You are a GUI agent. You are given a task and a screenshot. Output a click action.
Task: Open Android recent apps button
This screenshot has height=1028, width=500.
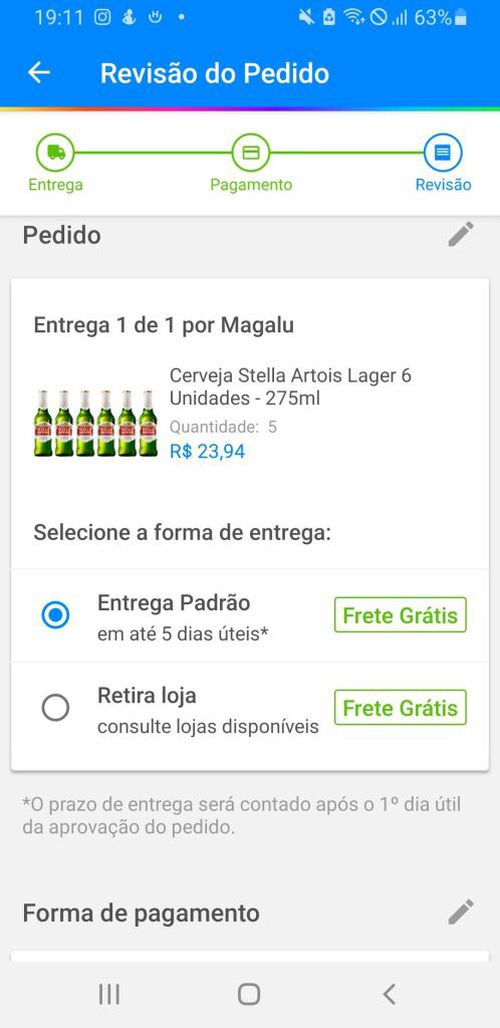point(109,994)
